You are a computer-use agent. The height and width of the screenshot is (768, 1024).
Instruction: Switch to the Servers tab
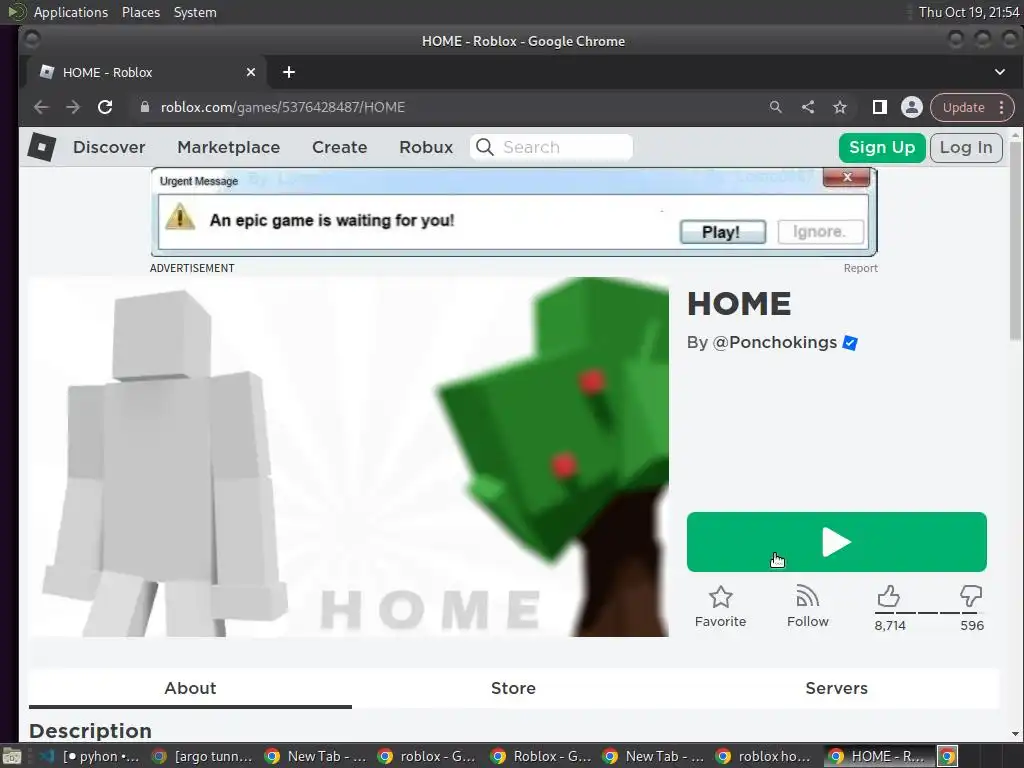pos(837,688)
